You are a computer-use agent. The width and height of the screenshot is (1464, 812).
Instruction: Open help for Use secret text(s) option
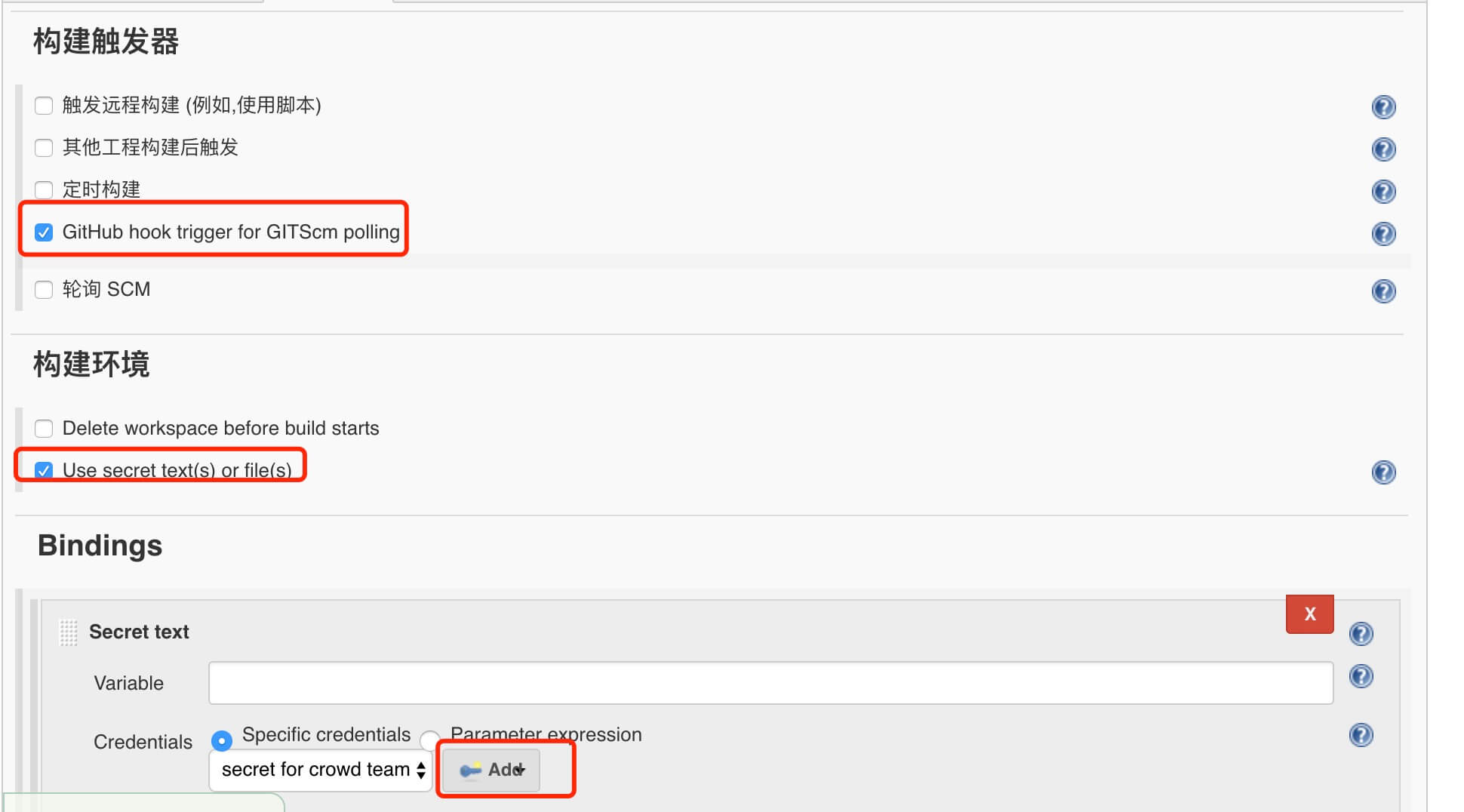pos(1382,472)
